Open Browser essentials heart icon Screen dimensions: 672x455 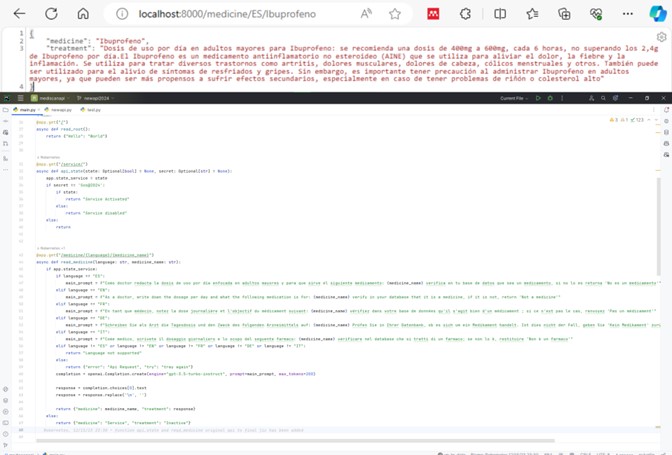tap(596, 14)
